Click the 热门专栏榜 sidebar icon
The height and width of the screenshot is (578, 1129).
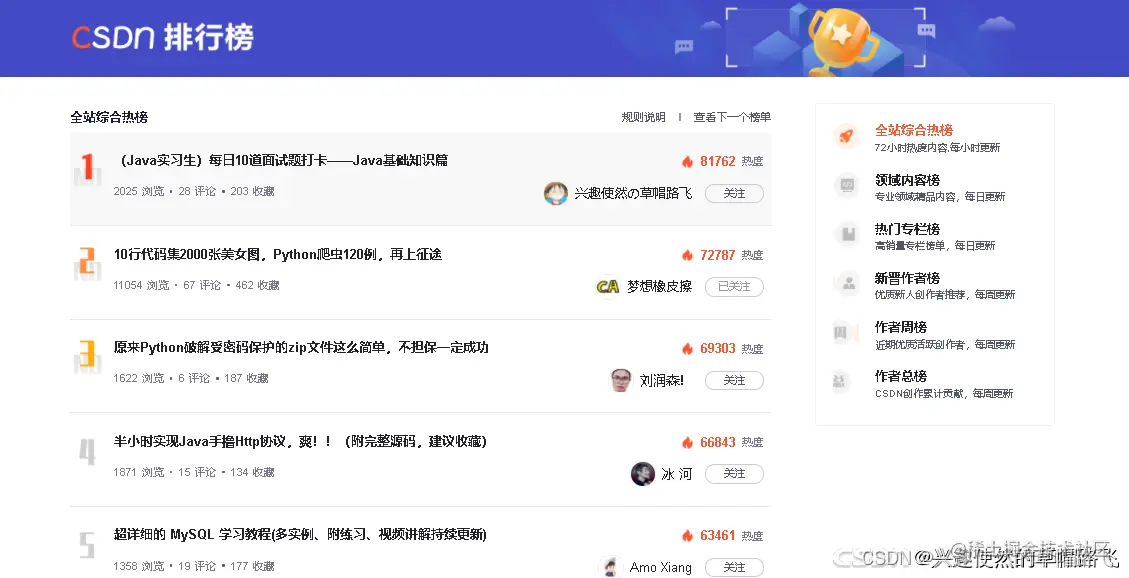pos(847,235)
